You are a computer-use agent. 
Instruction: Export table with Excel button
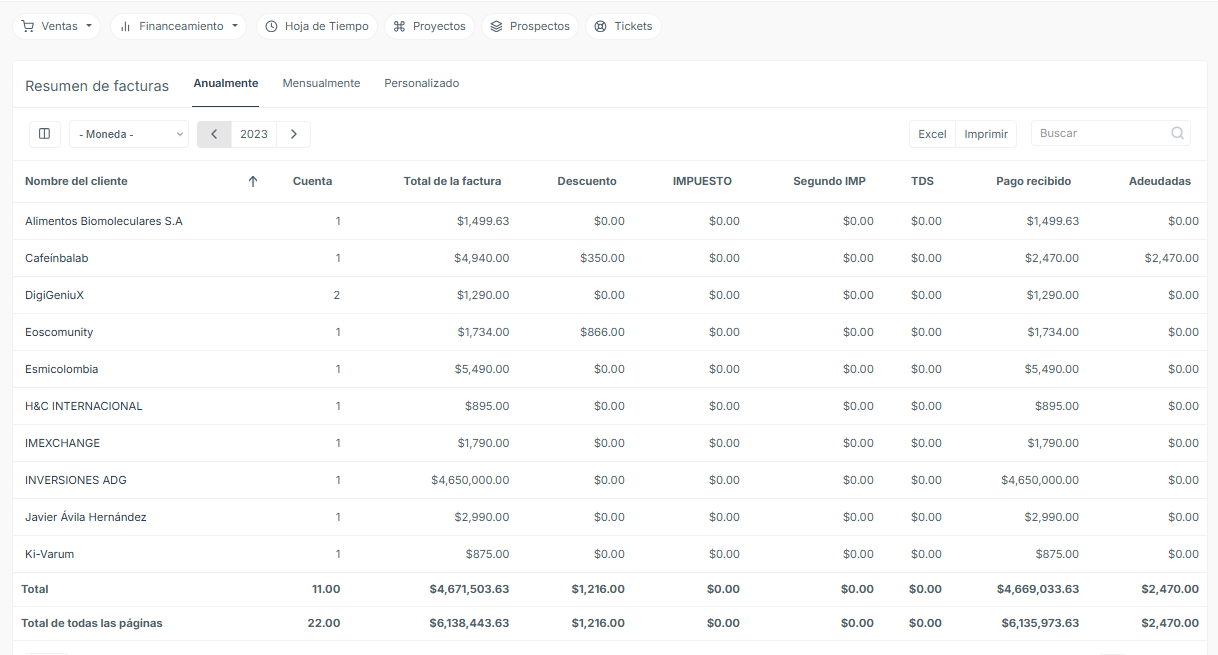(932, 134)
